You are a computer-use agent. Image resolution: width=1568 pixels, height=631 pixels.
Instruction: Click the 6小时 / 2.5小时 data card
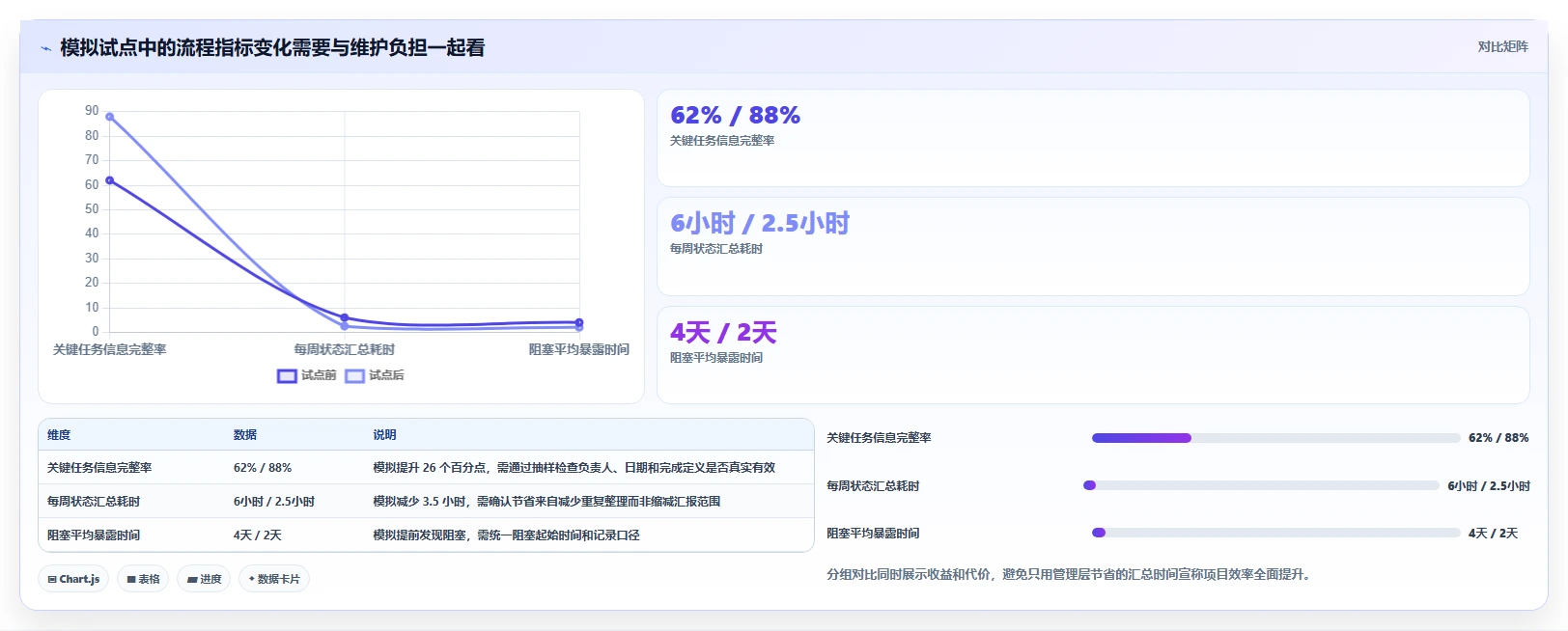(x=1093, y=247)
